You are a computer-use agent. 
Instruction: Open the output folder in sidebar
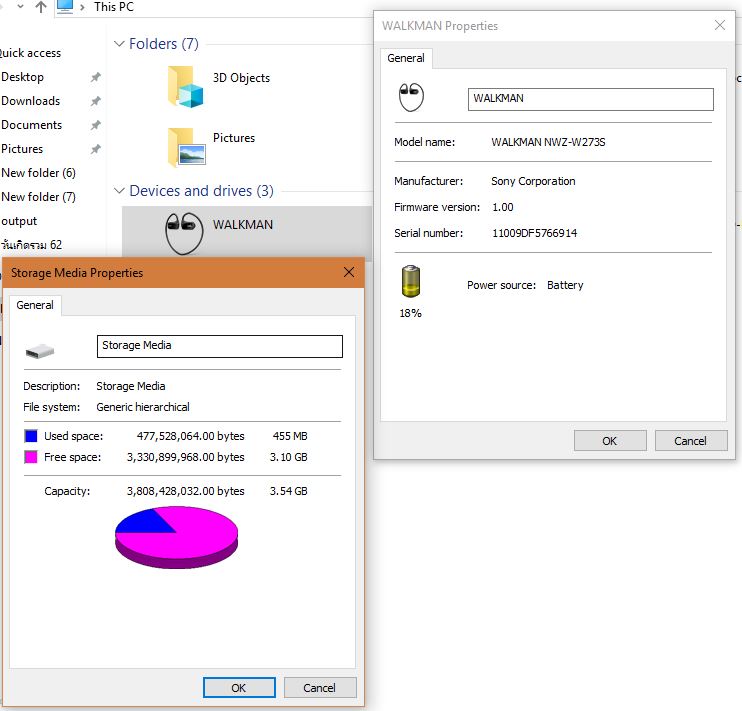pos(18,221)
